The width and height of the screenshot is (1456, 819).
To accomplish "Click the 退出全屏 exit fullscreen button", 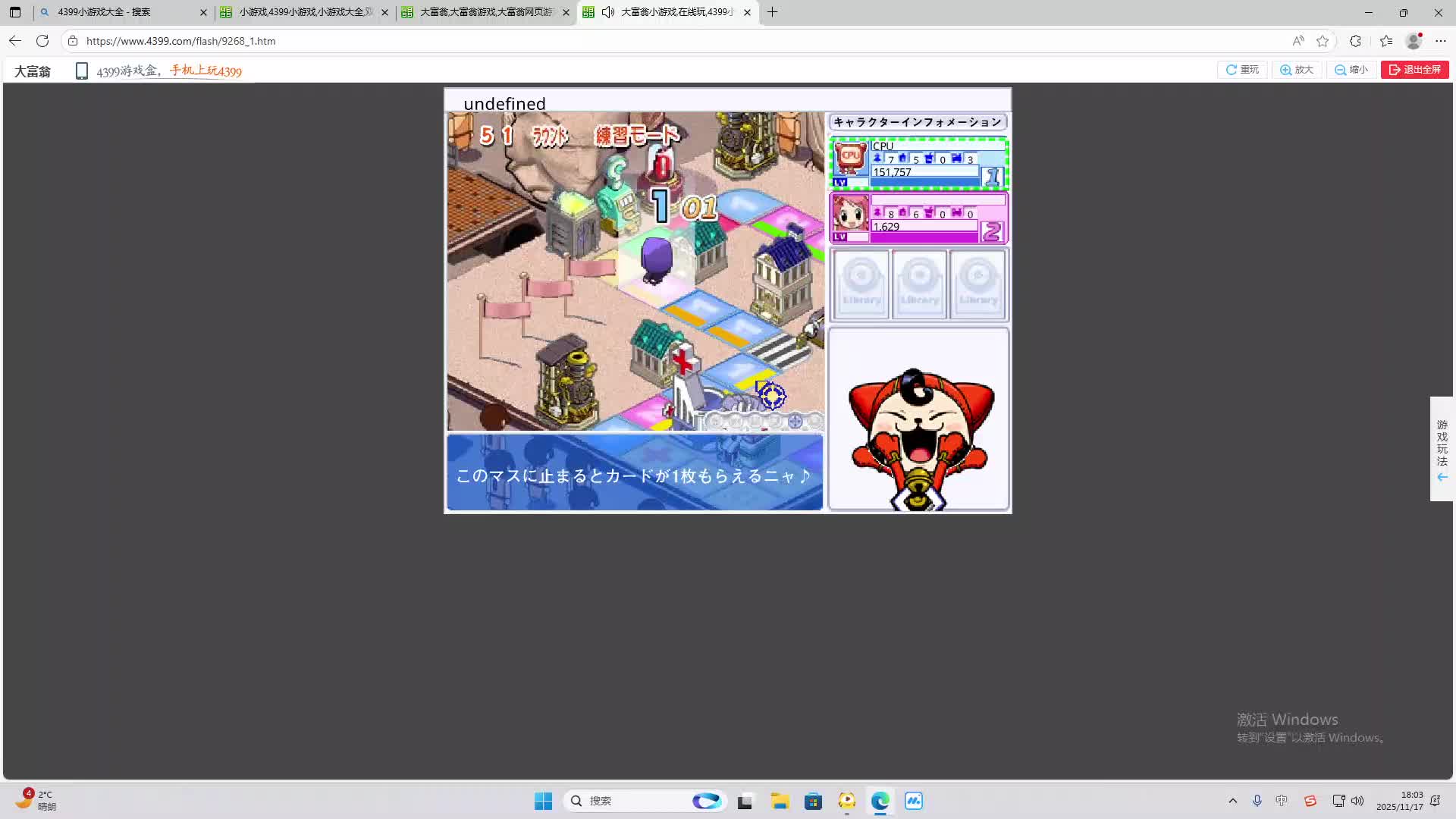I will (1415, 70).
